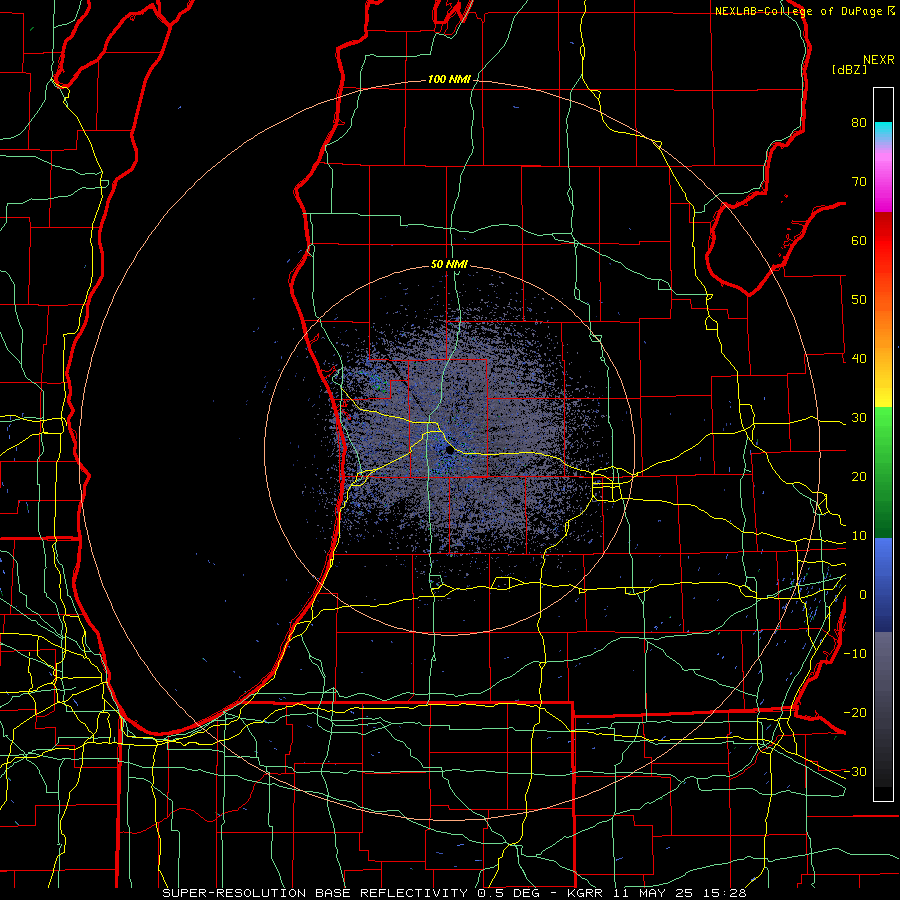This screenshot has height=900, width=900.
Task: Click the Super-Resolution Base Reflectivity caption
Action: click(x=315, y=893)
